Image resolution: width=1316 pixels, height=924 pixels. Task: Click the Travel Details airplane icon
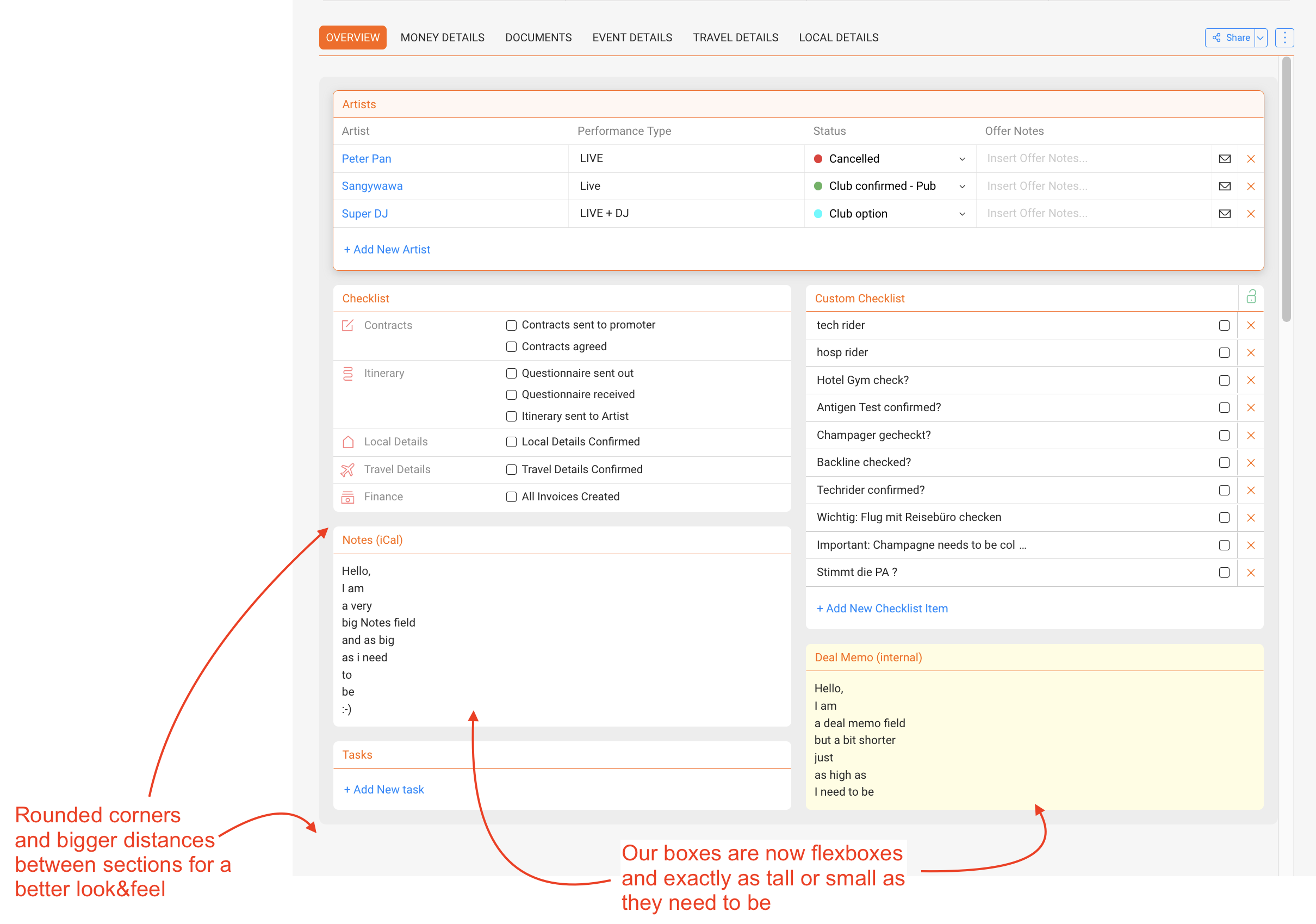[347, 469]
